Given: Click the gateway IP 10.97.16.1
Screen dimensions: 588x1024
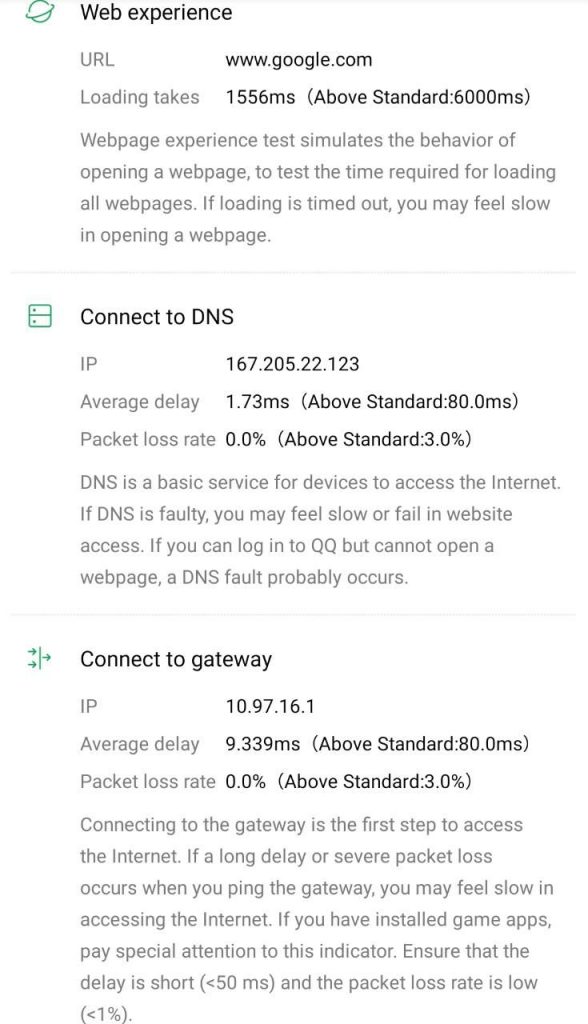Looking at the screenshot, I should [270, 707].
